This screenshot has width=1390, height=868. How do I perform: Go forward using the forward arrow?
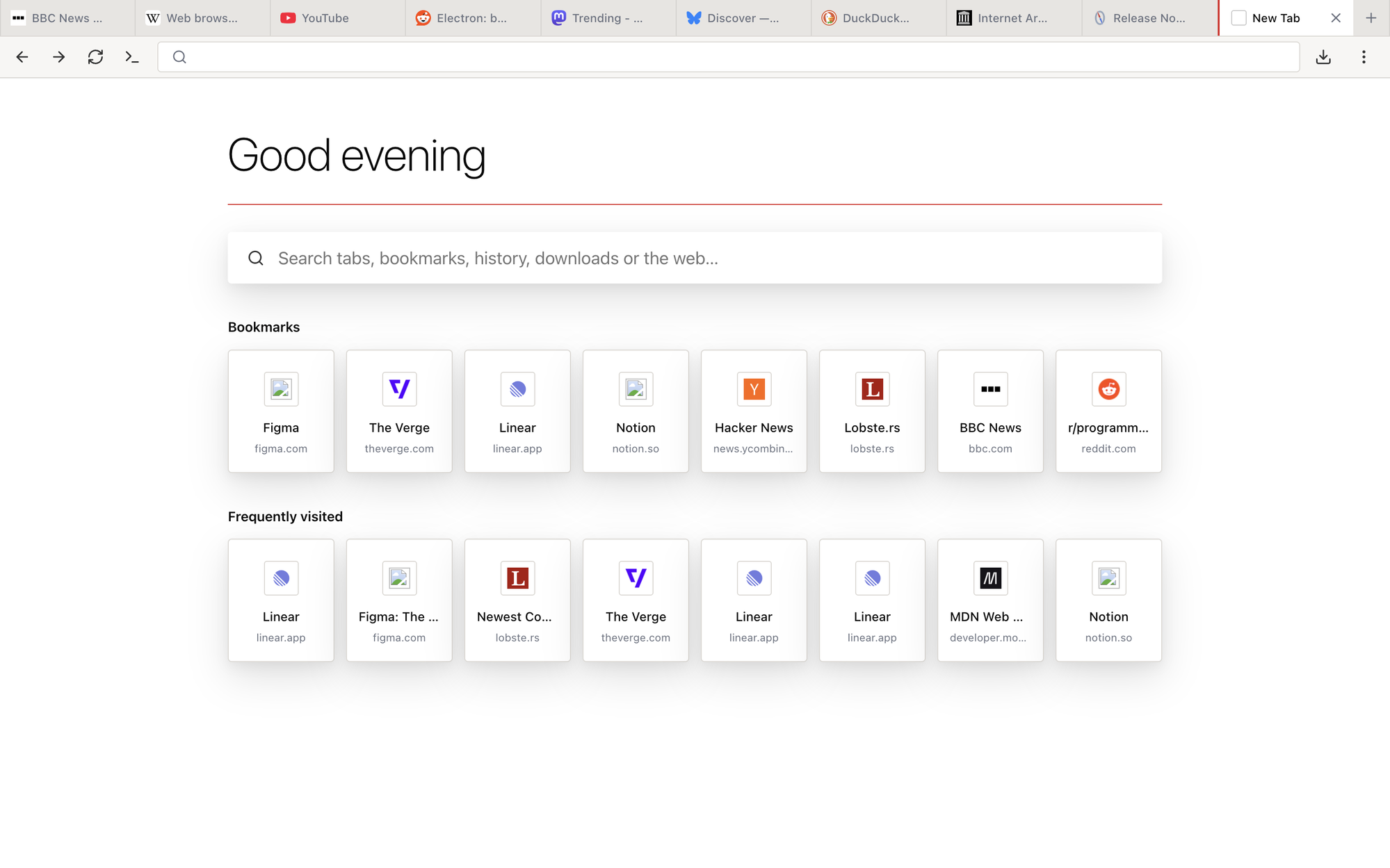pos(59,57)
